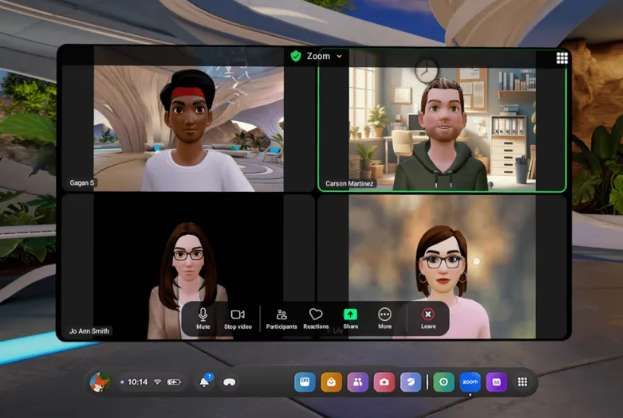
Task: Open the Reactions heart menu
Action: point(316,317)
